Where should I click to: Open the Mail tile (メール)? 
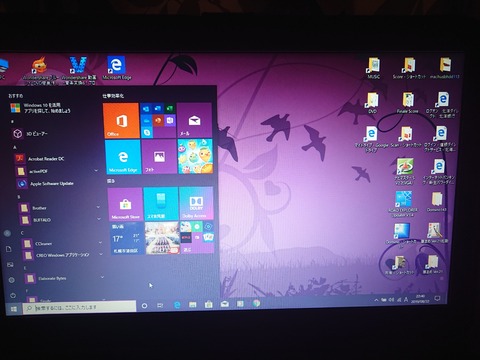click(x=194, y=121)
